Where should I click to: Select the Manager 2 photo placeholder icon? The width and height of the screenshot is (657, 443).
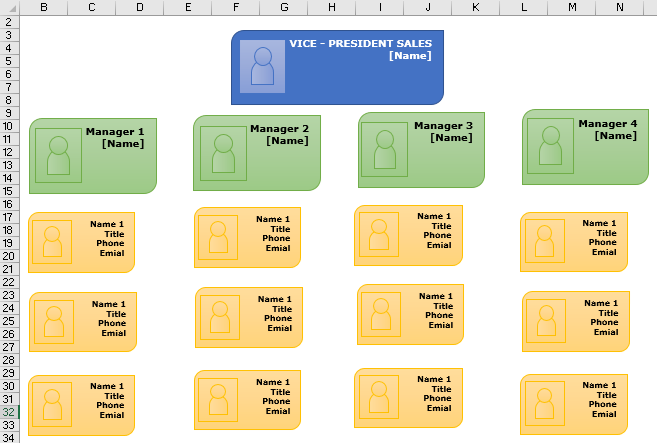coord(223,153)
